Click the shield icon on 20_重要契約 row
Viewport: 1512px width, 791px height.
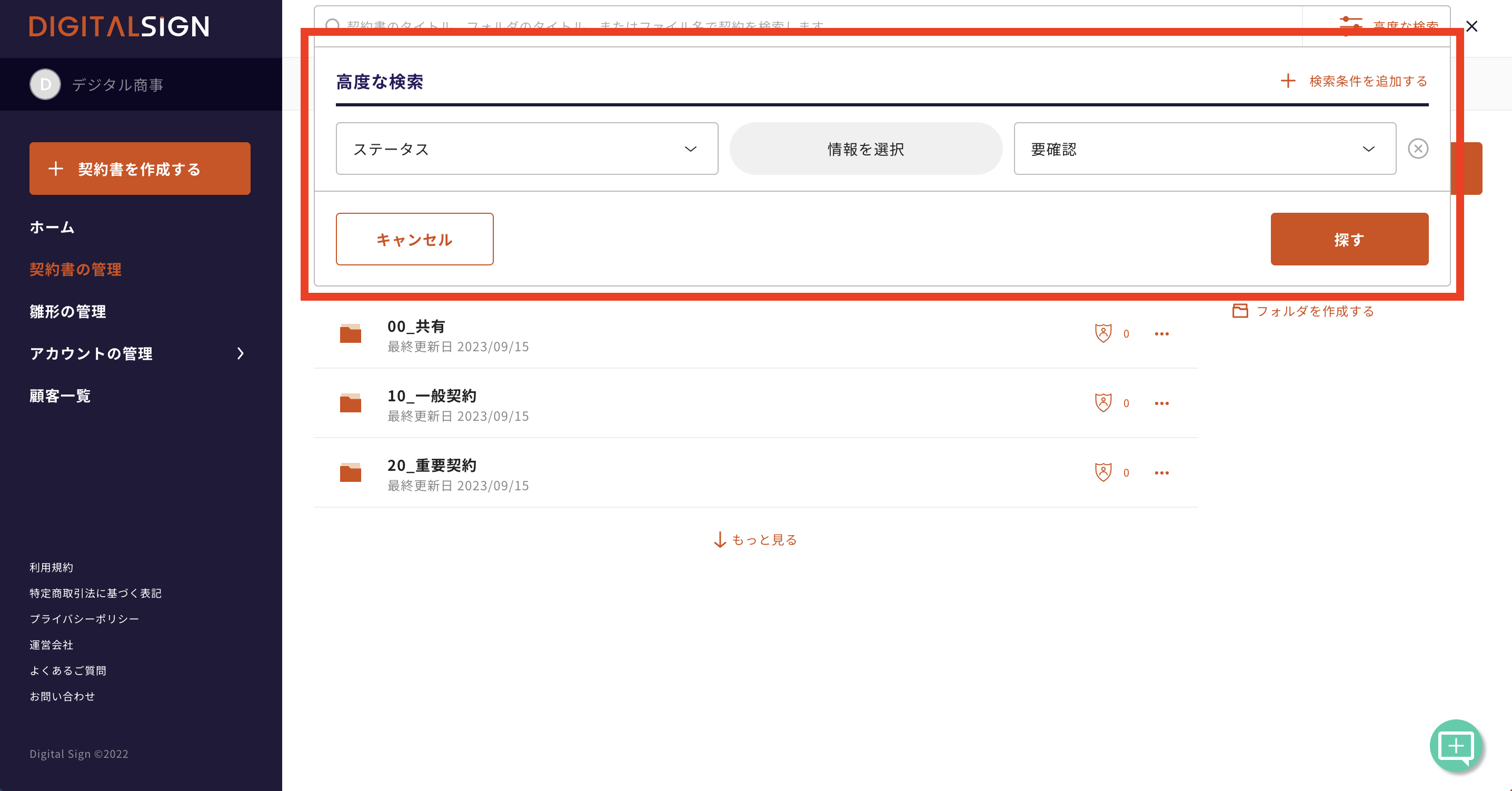click(1103, 472)
